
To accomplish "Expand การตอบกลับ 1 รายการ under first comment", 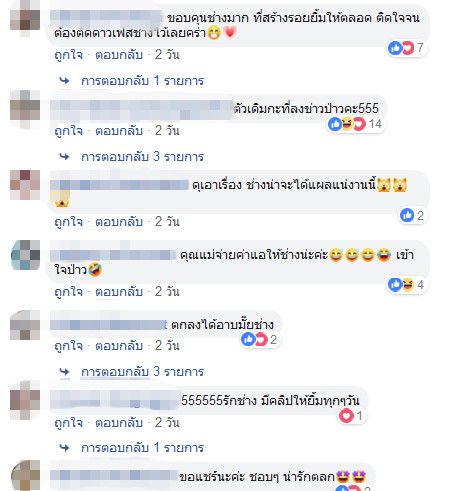I will (x=142, y=81).
